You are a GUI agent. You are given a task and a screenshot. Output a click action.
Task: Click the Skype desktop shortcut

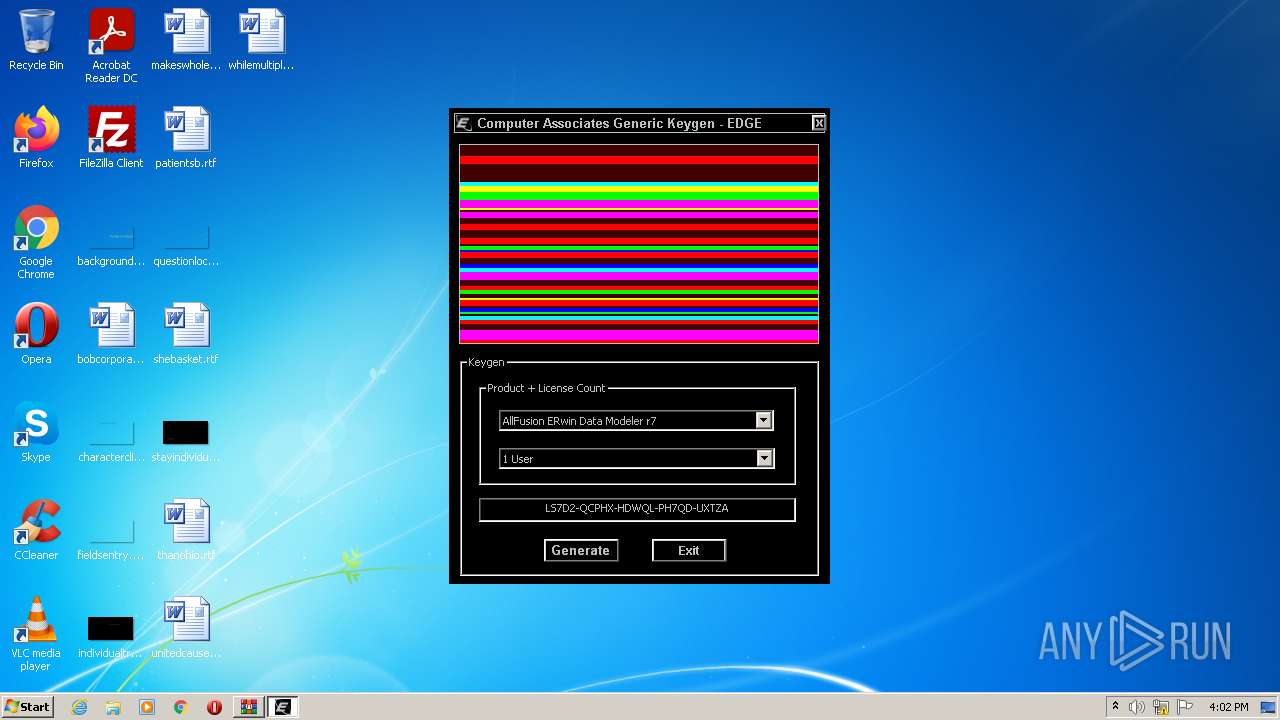point(36,432)
